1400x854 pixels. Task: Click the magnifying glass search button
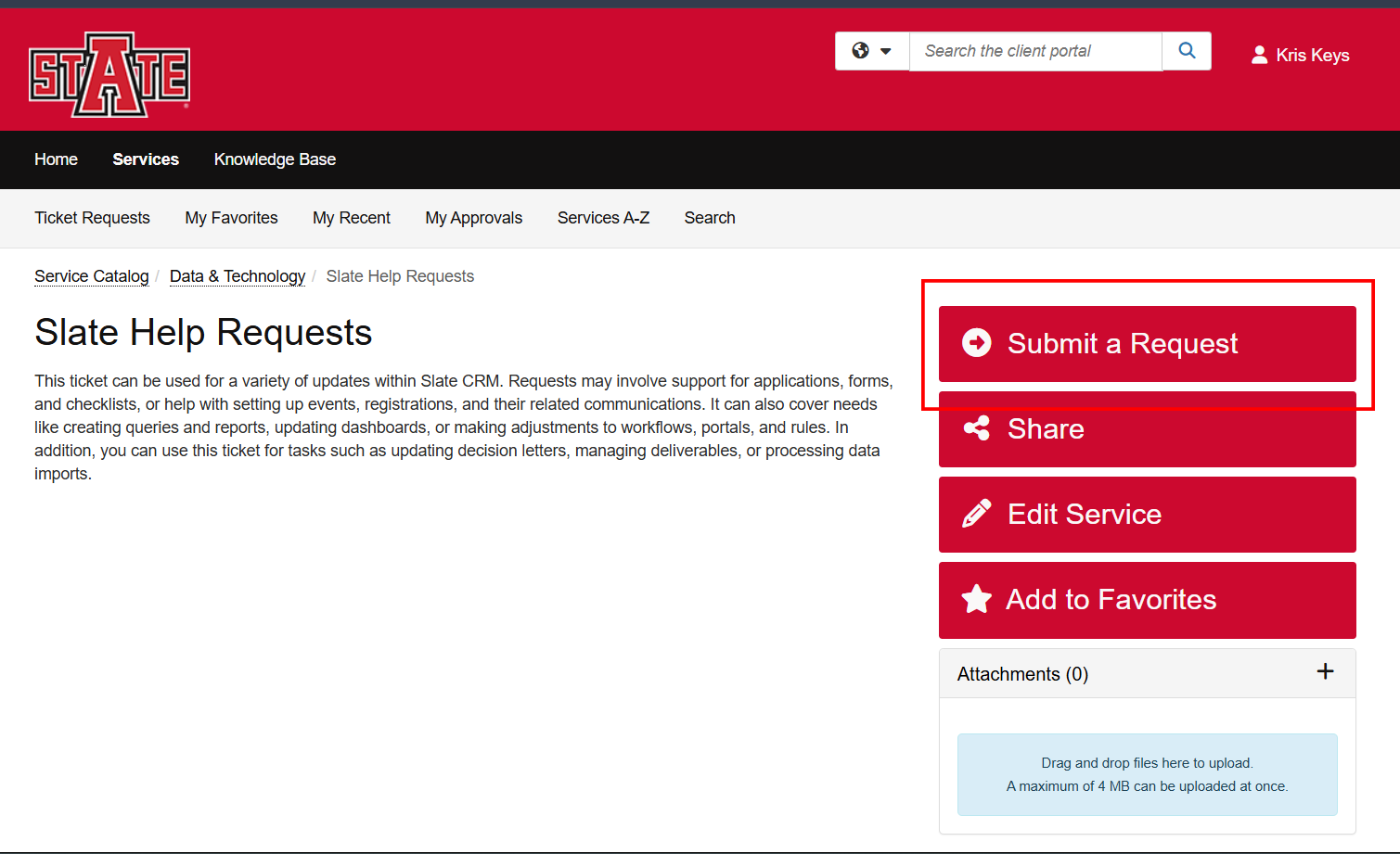[x=1187, y=51]
